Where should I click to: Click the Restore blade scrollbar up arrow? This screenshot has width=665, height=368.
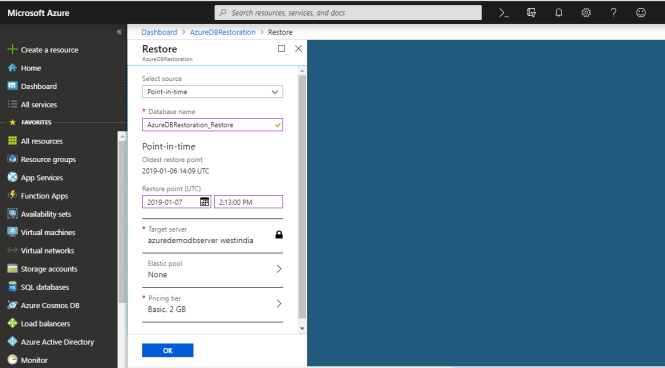click(302, 71)
